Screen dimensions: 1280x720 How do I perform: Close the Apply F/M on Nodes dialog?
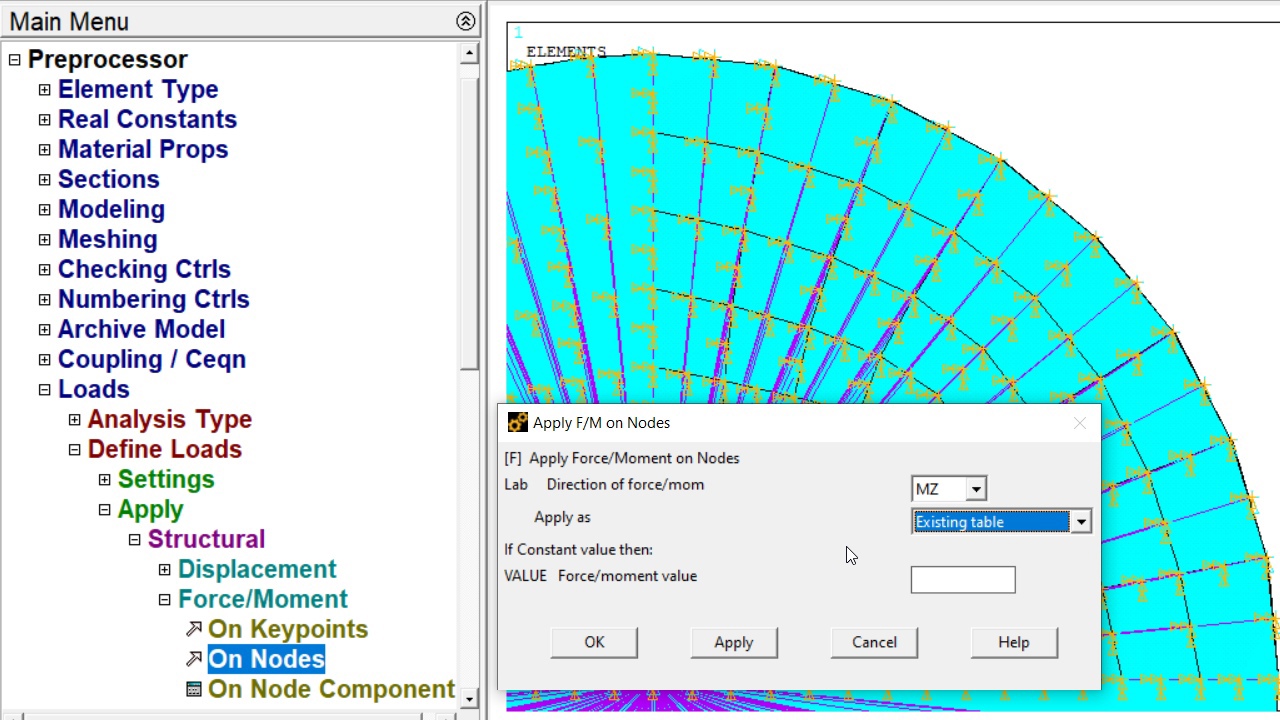1079,423
